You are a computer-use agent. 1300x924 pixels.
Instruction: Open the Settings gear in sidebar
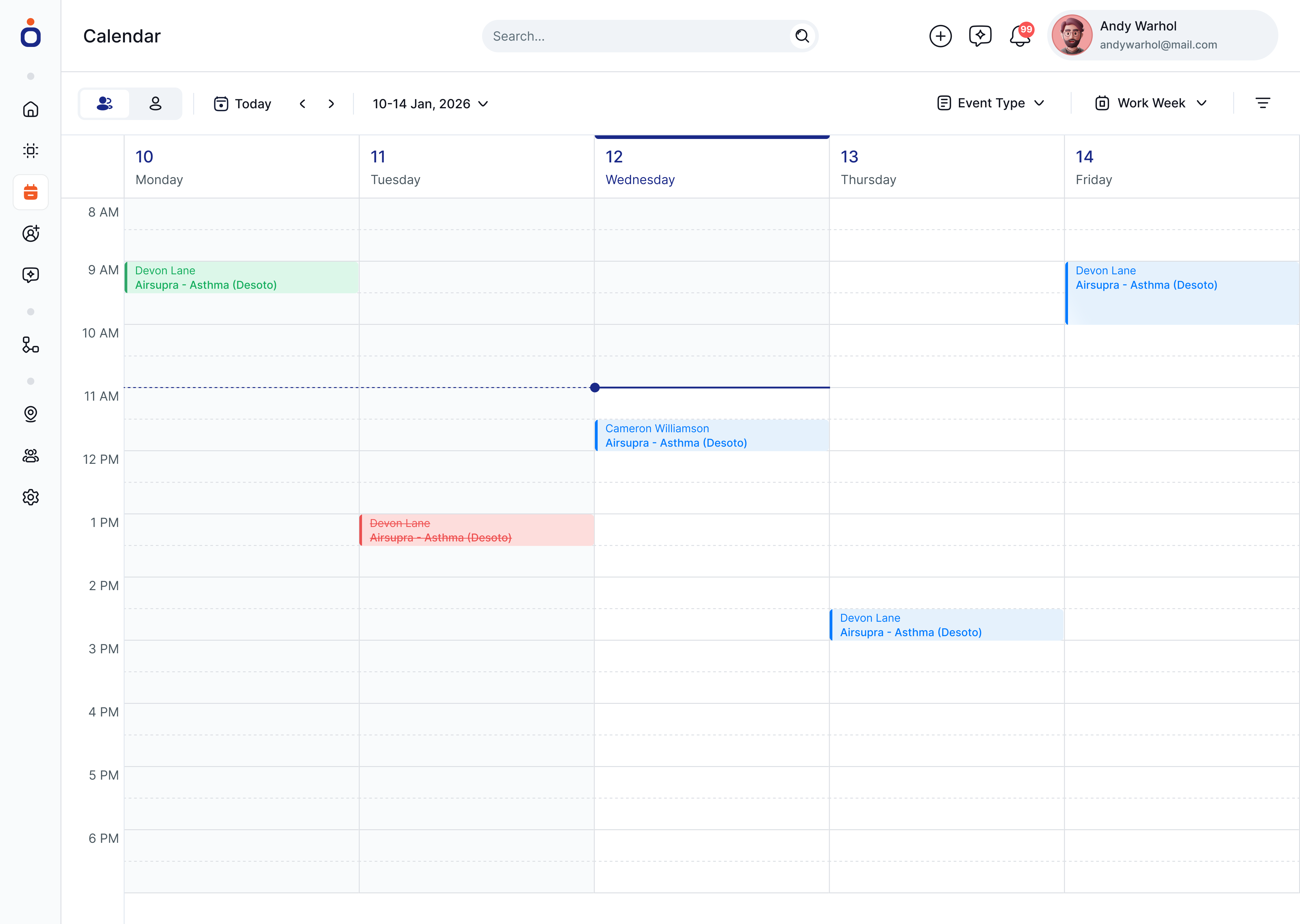click(31, 497)
